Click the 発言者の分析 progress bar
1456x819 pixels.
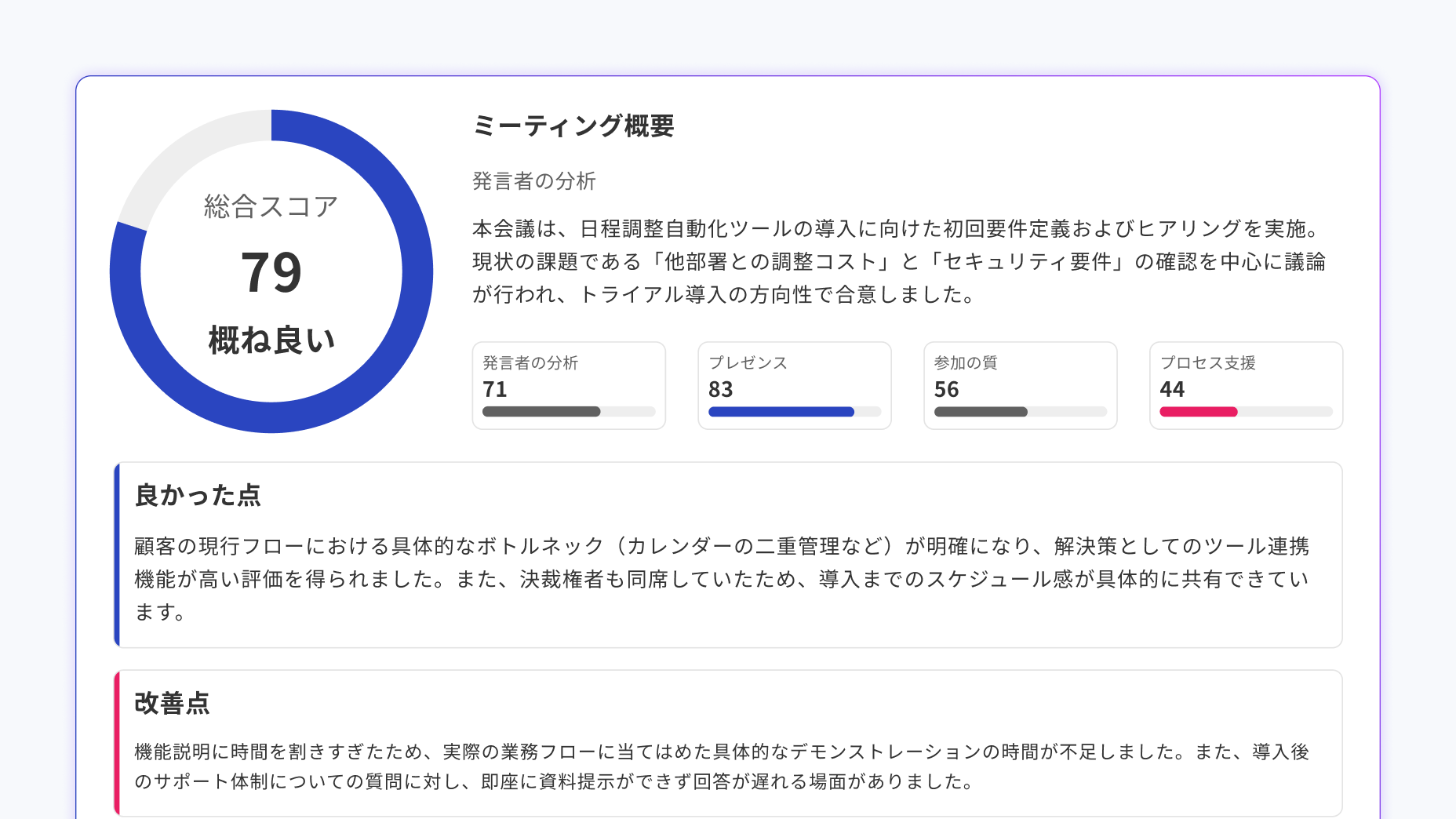click(569, 411)
